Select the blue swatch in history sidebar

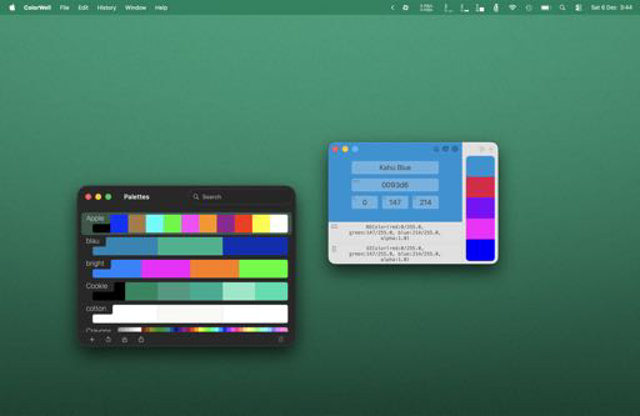[x=480, y=167]
